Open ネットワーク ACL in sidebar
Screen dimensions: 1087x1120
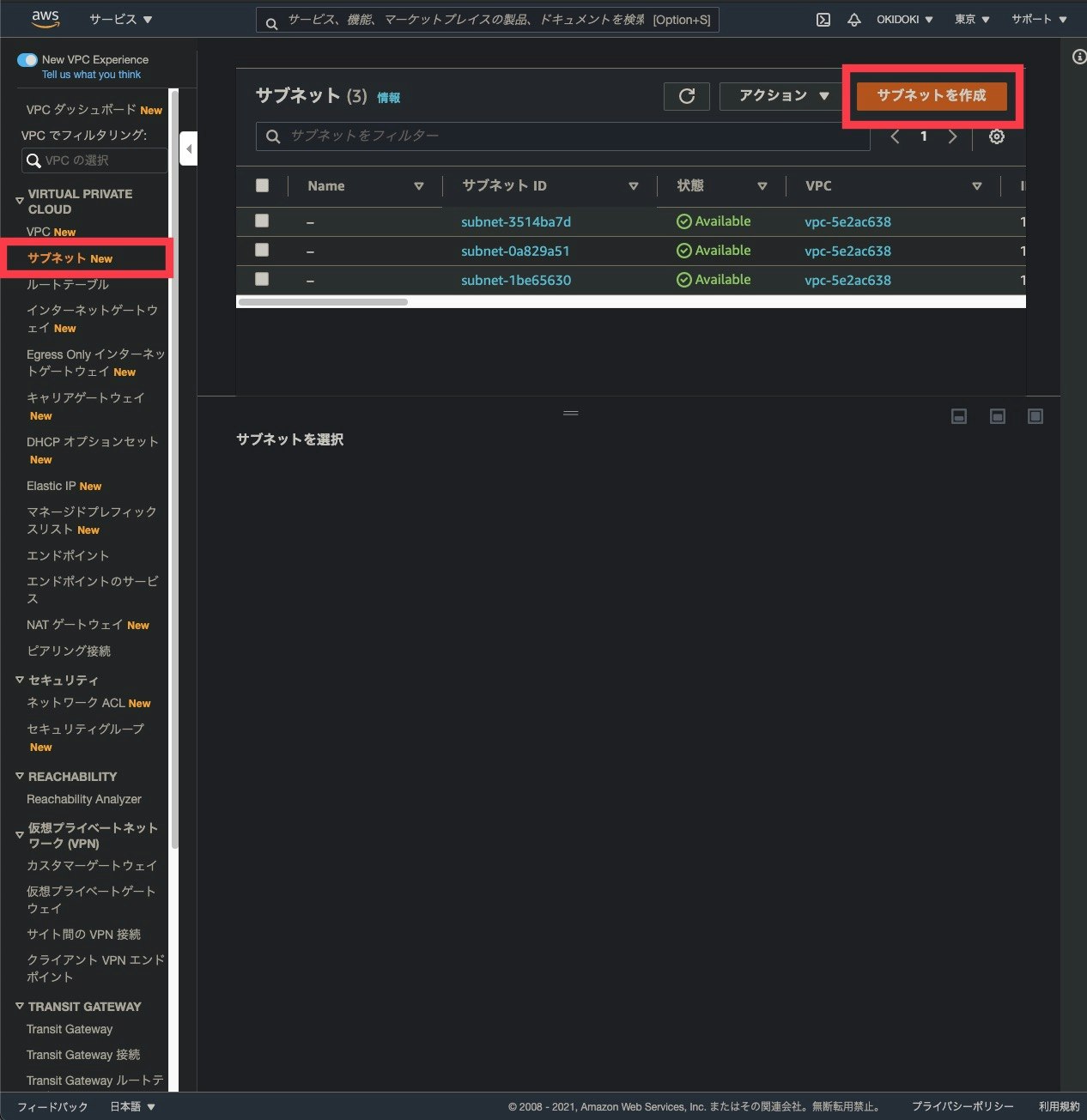pyautogui.click(x=76, y=702)
